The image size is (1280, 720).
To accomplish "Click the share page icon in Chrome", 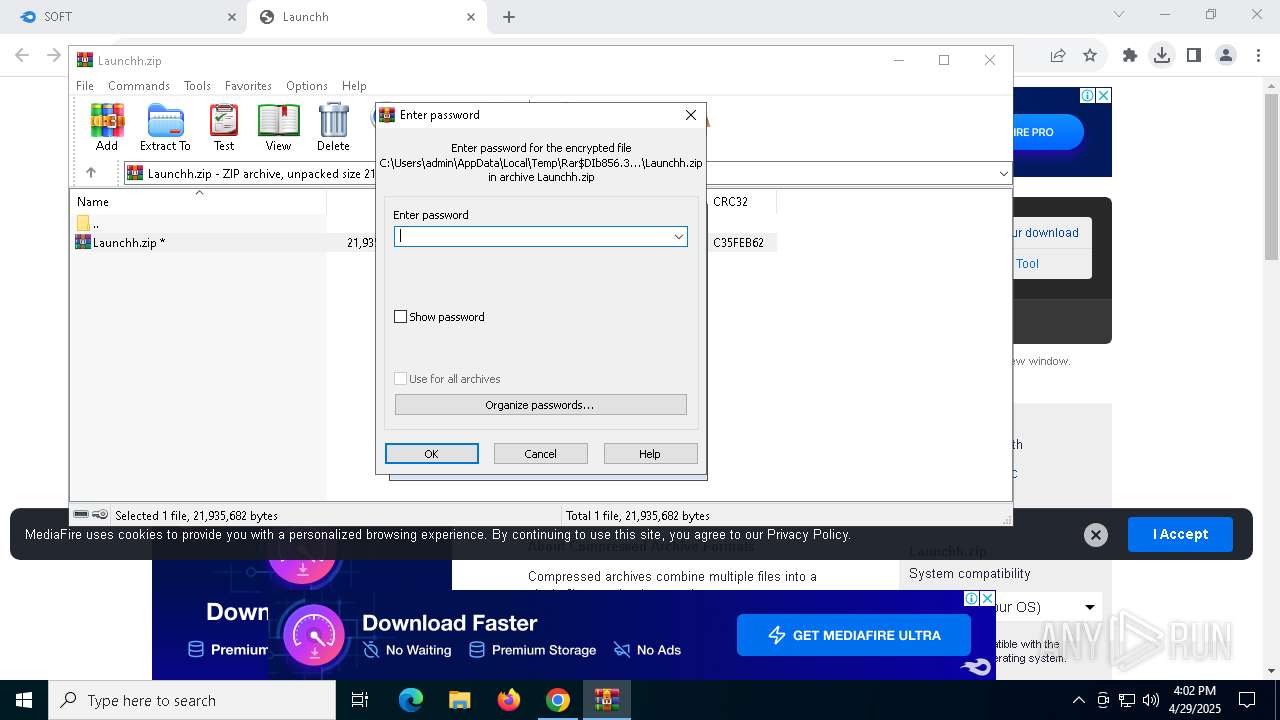I will pyautogui.click(x=1057, y=56).
